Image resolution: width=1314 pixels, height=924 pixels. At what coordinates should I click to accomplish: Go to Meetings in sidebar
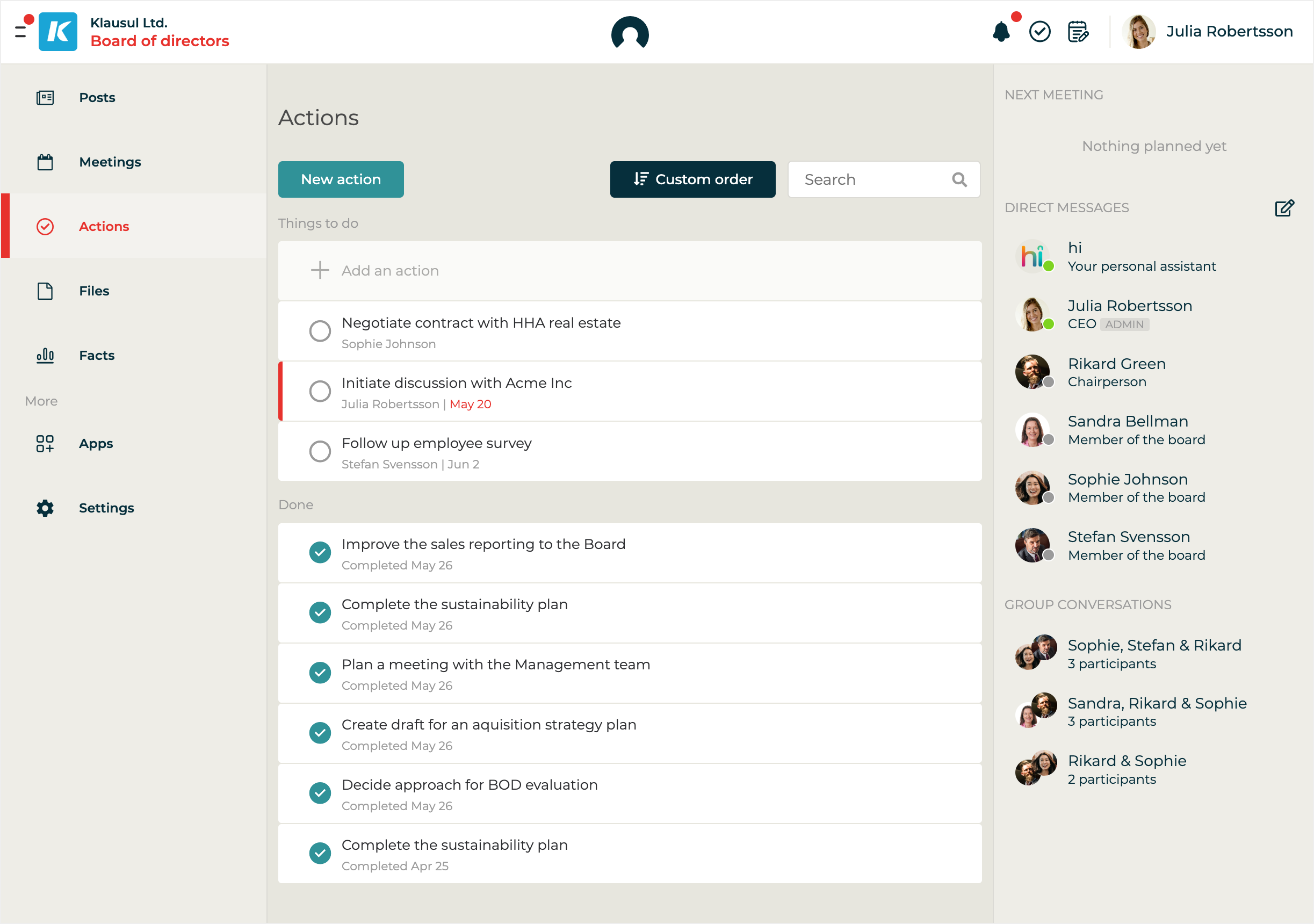110,162
